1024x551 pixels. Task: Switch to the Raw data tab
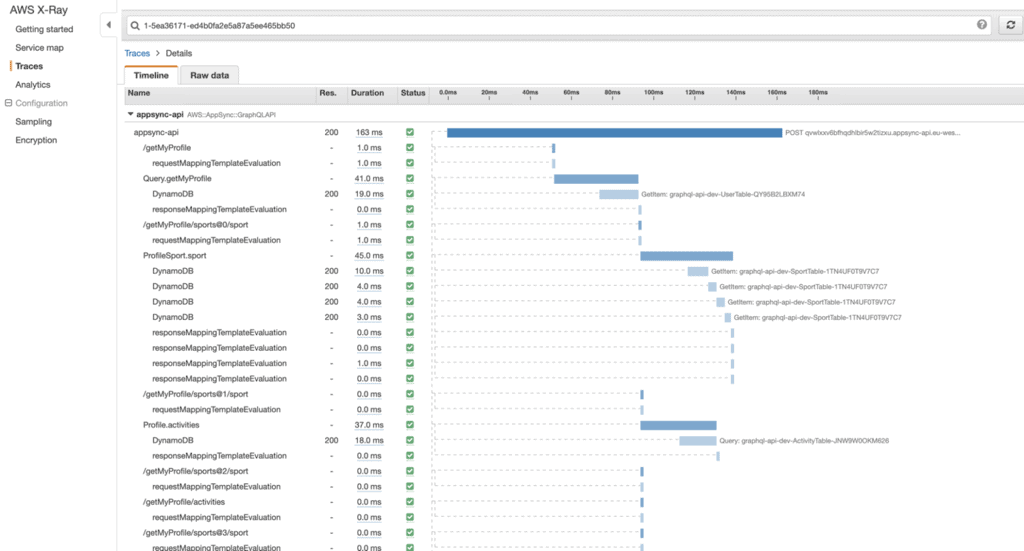click(210, 75)
